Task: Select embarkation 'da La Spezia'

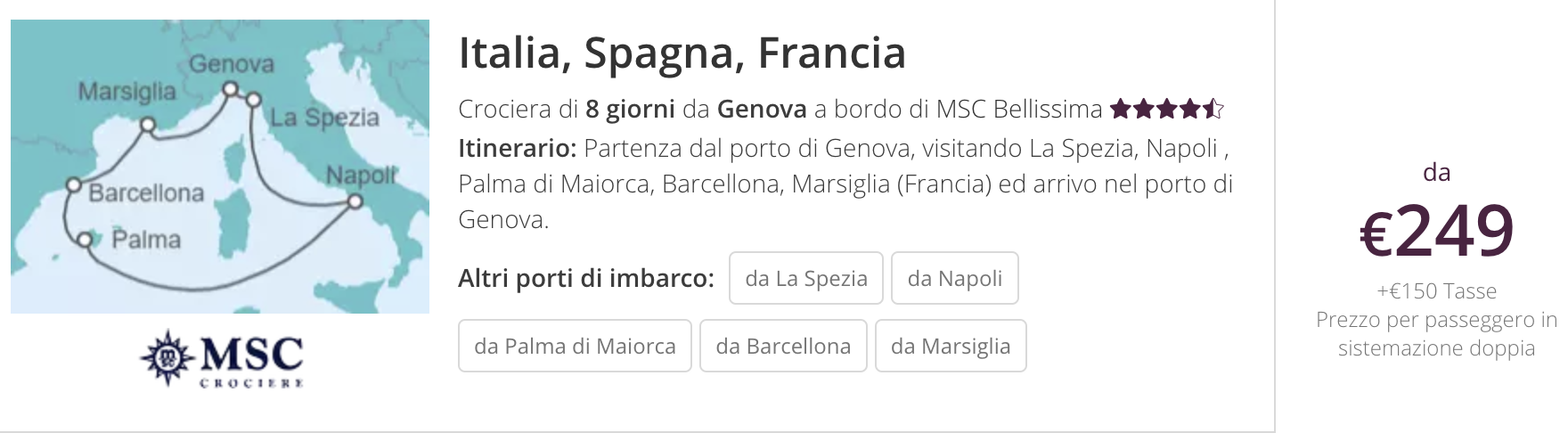Action: [x=806, y=278]
